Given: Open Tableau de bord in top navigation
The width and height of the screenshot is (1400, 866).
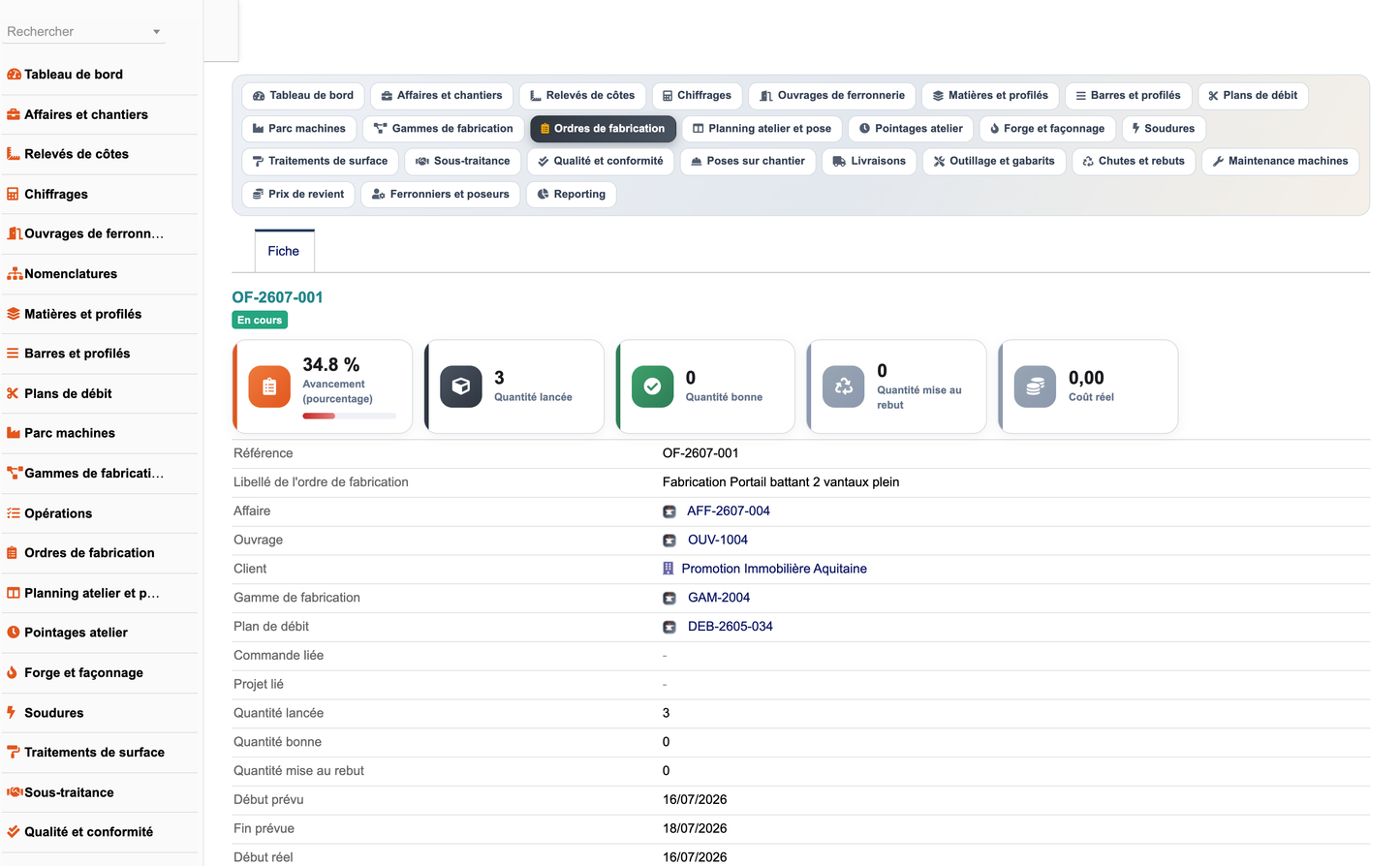Looking at the screenshot, I should coord(303,96).
